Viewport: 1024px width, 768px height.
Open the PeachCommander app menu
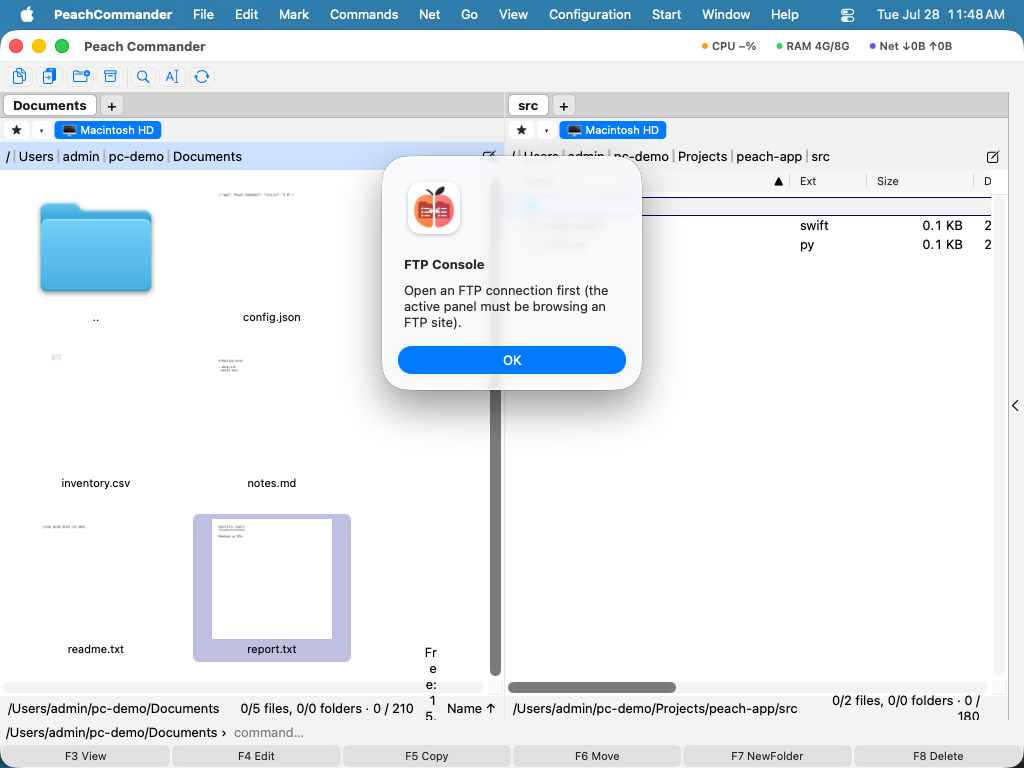coord(113,14)
